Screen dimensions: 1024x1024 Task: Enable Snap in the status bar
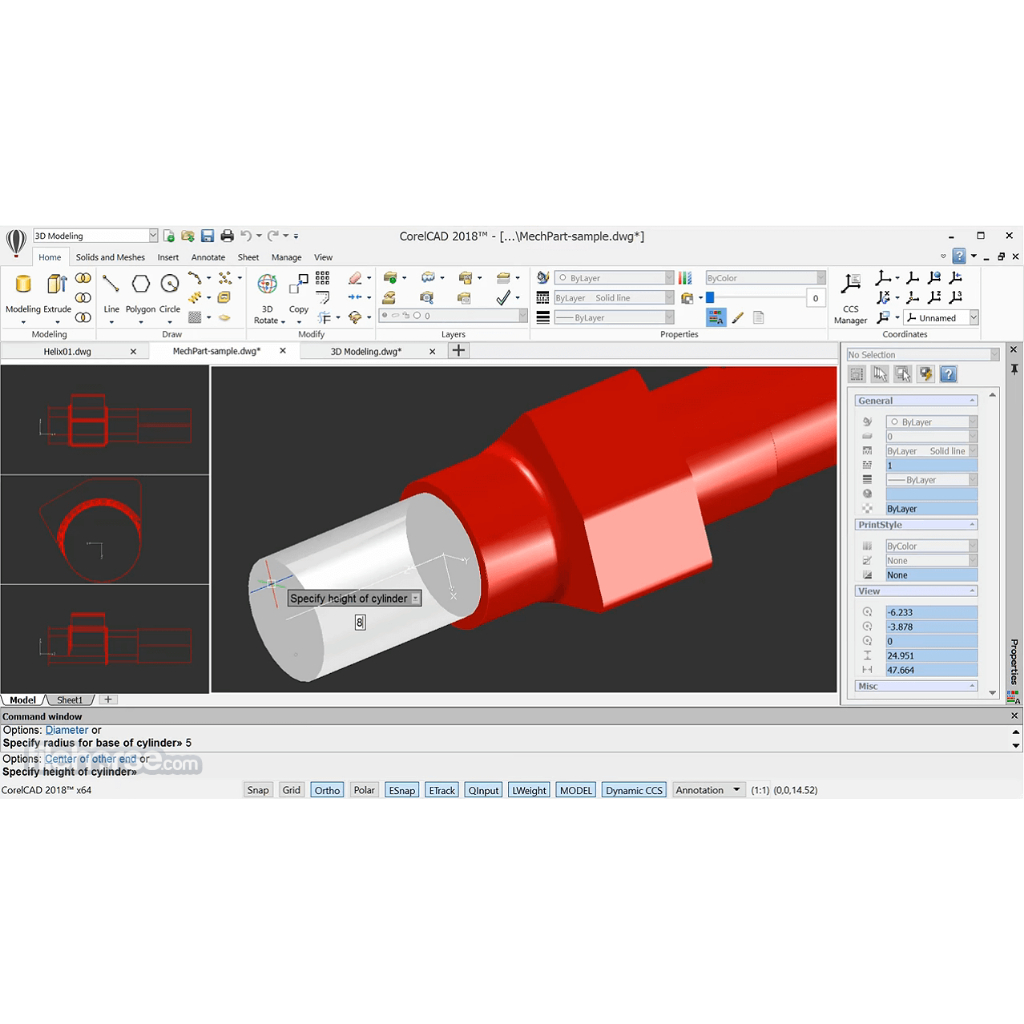tap(258, 790)
